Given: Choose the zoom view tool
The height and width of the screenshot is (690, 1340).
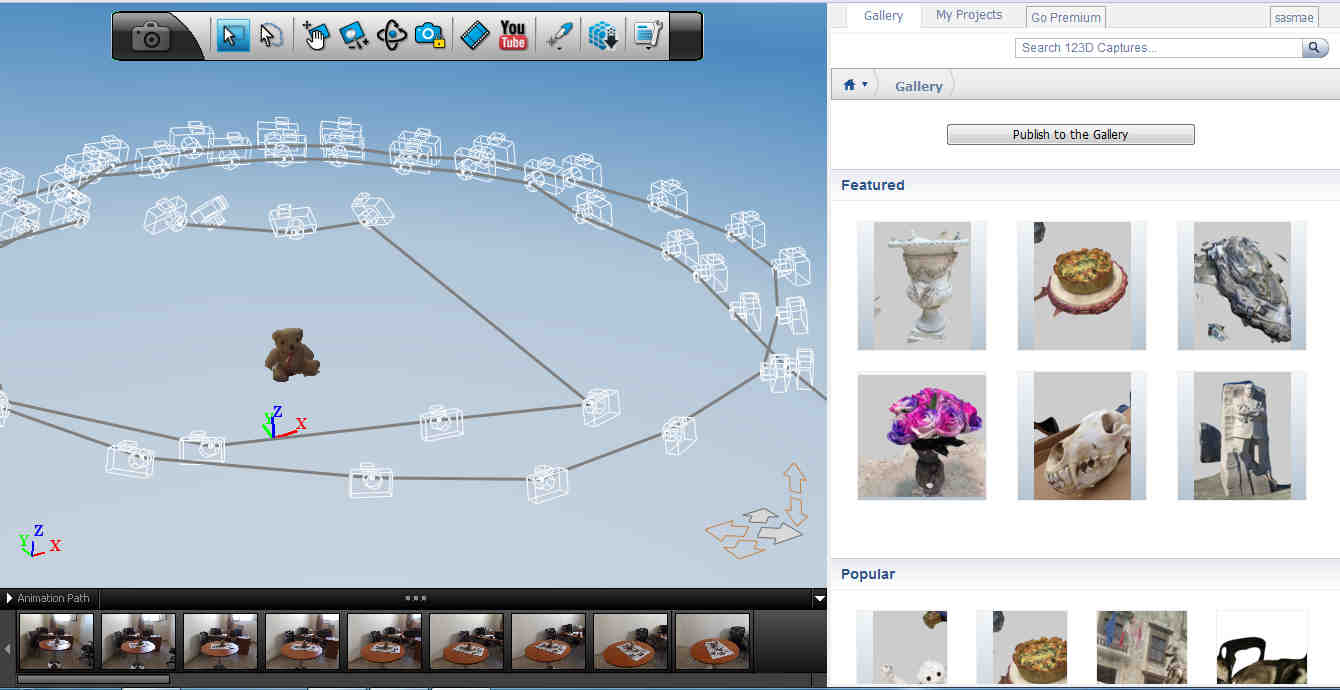Looking at the screenshot, I should click(x=354, y=36).
